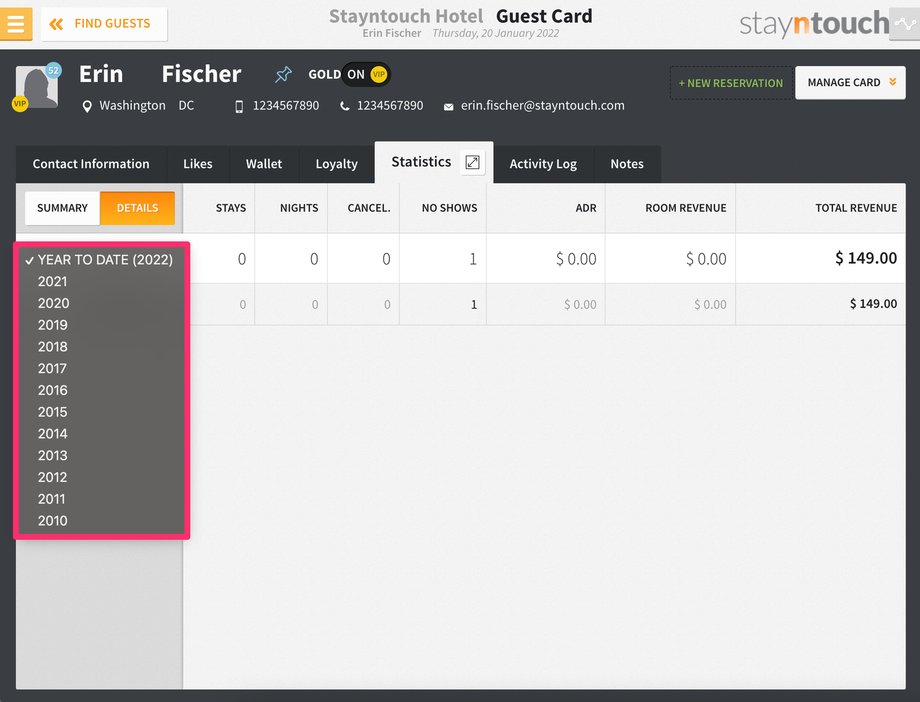Screen dimensions: 920x702
Task: Select 2021 from year list
Action: point(102,281)
